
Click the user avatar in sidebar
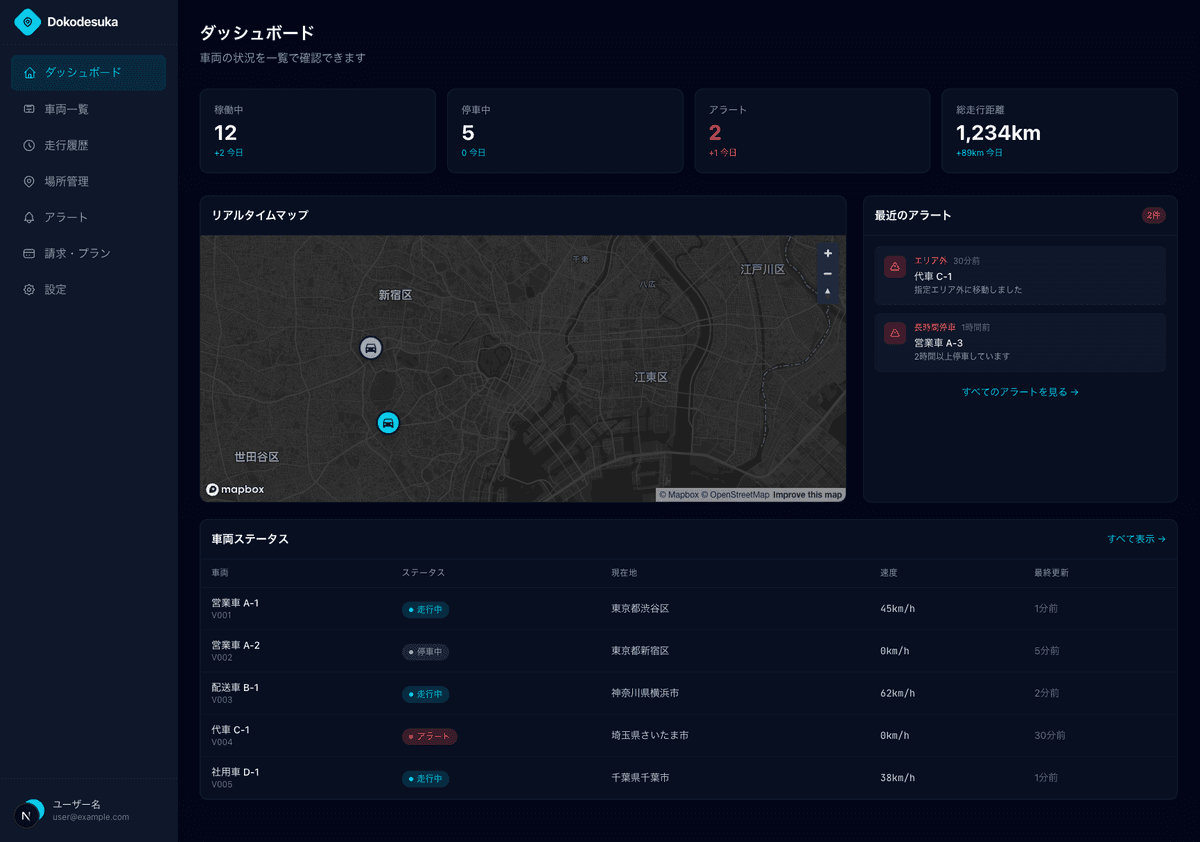(x=28, y=813)
